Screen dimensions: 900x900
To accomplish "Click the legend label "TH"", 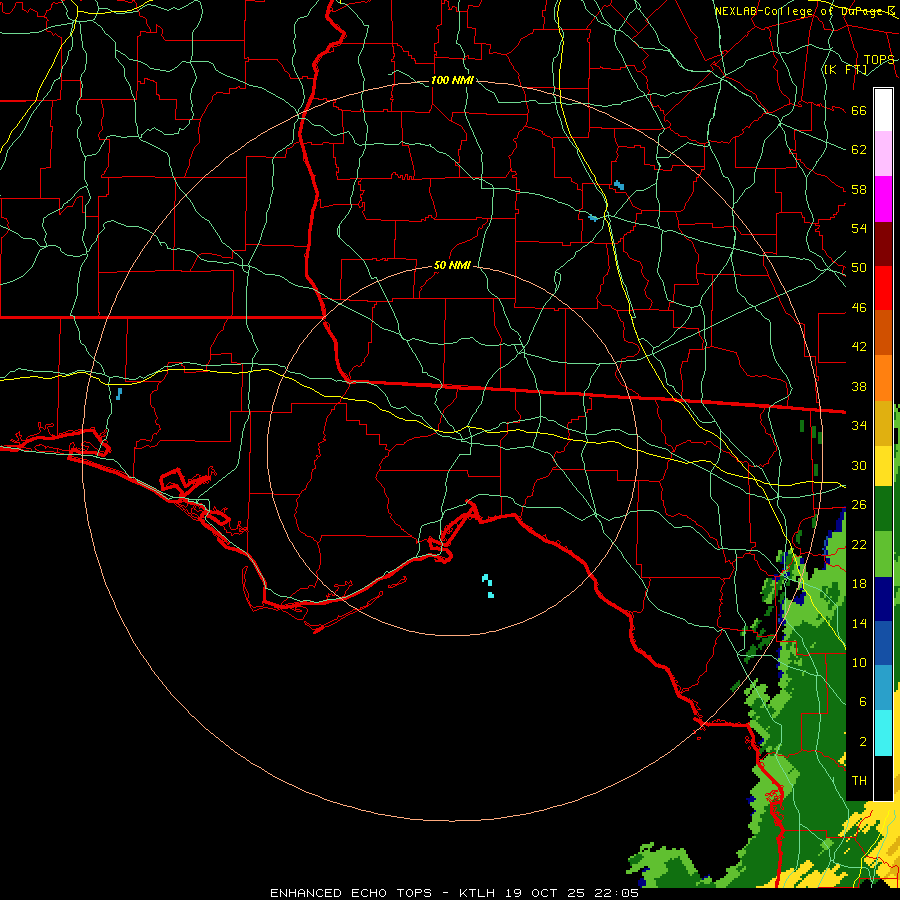I will pos(859,781).
